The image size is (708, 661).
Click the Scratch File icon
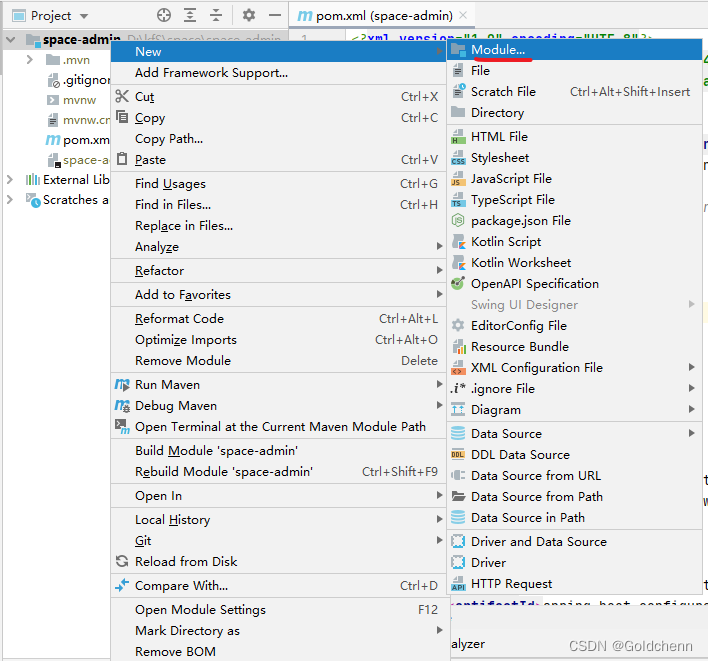pos(458,91)
